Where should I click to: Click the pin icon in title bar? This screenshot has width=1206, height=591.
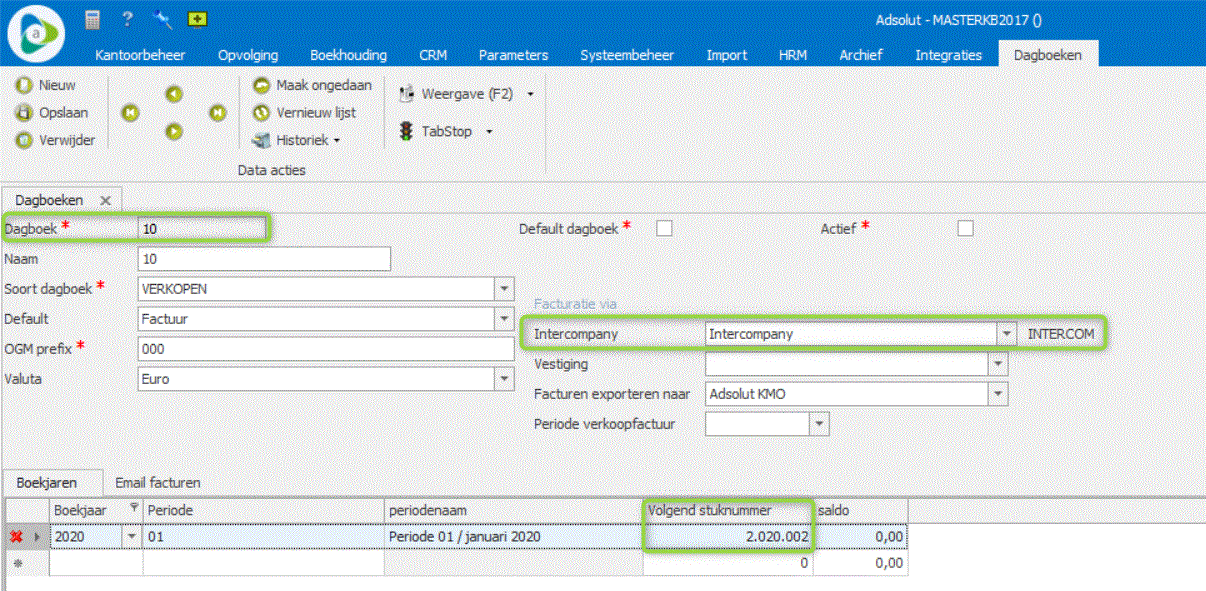tap(162, 19)
